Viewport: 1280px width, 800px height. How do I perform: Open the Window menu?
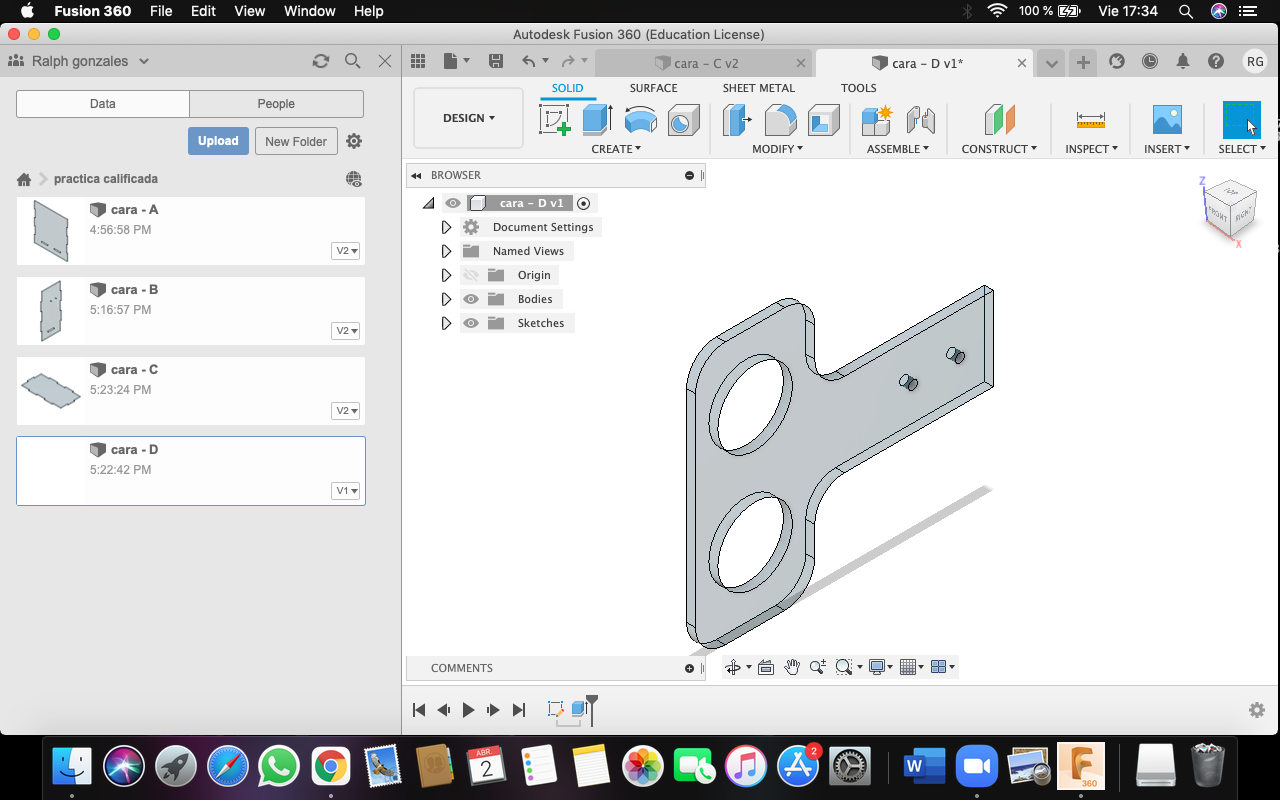[310, 11]
